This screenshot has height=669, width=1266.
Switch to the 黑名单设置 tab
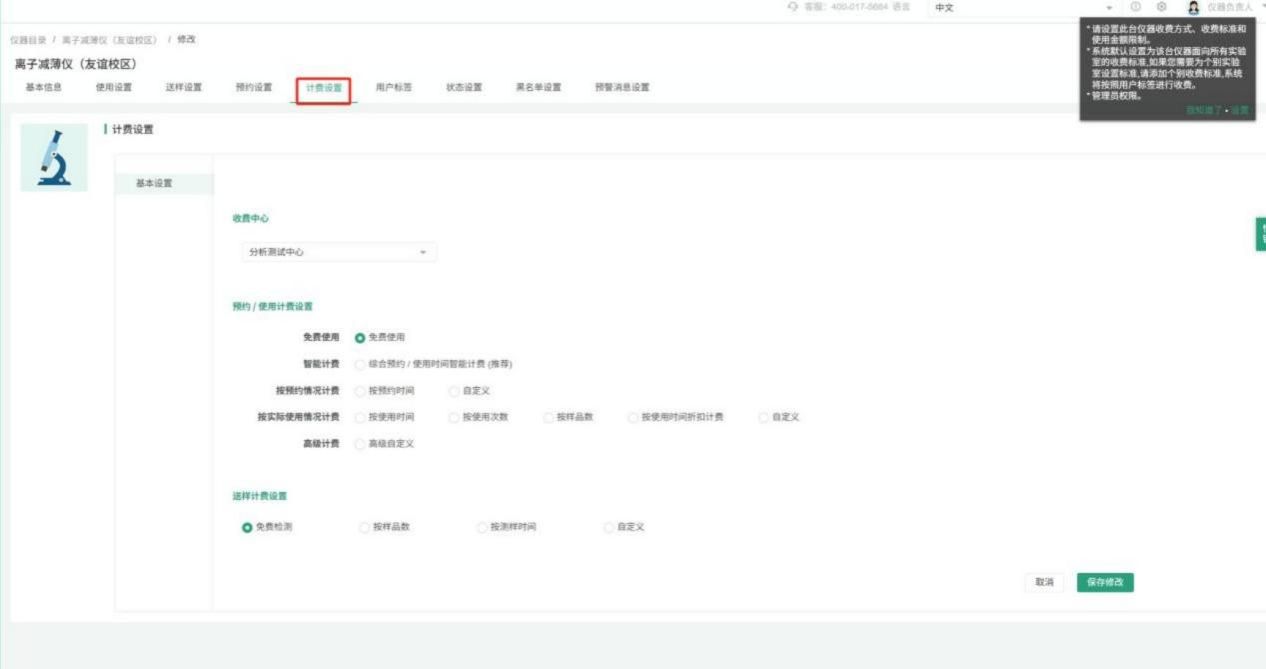coord(539,87)
